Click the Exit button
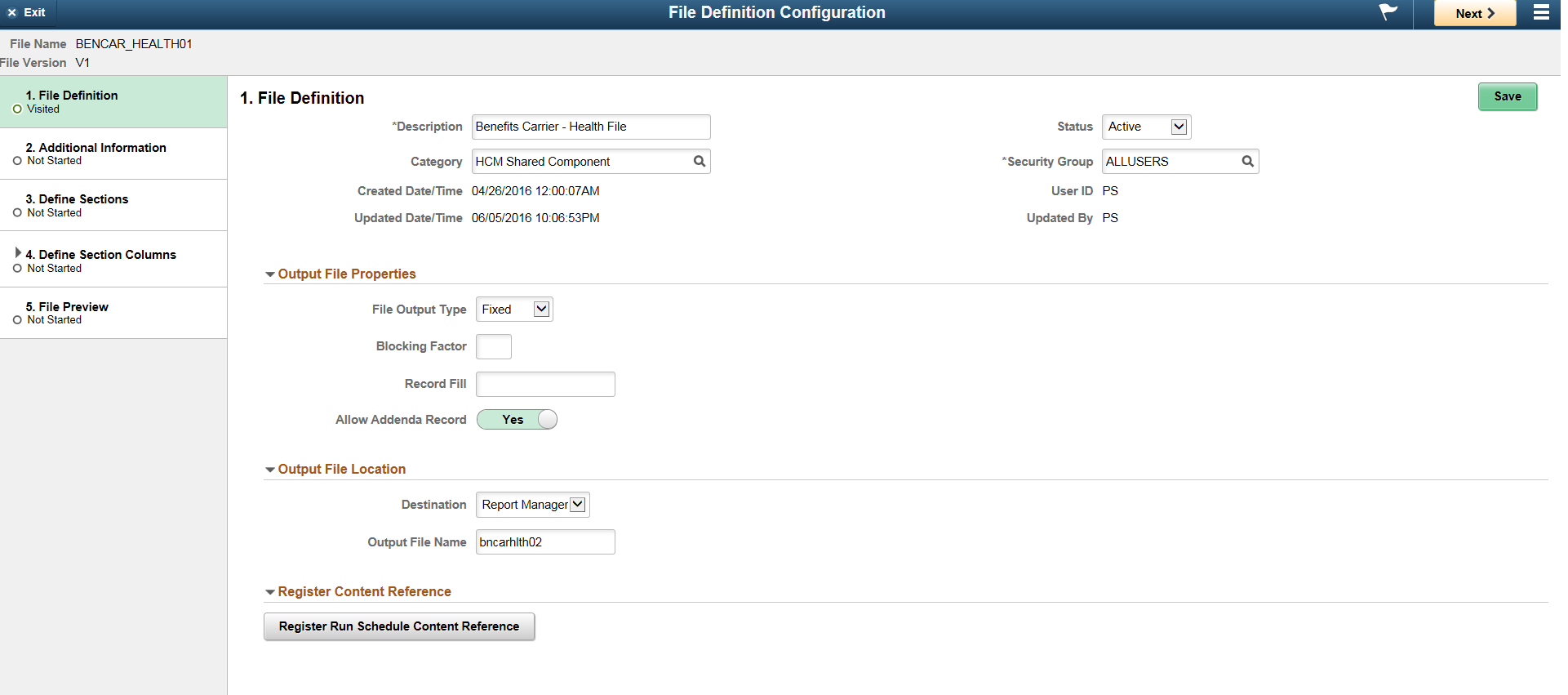Image resolution: width=1568 pixels, height=695 pixels. pos(27,12)
